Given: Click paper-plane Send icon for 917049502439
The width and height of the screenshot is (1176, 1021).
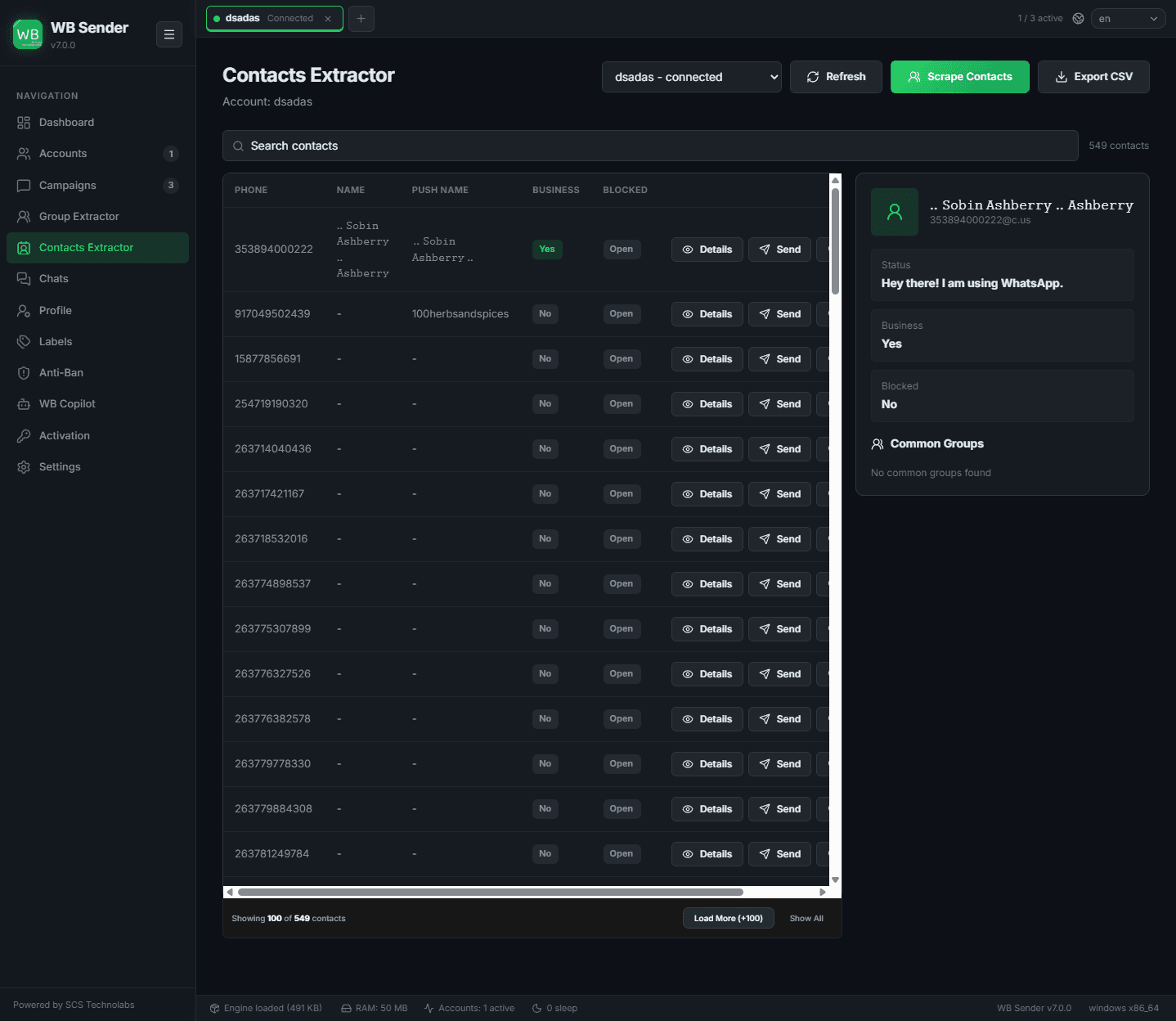Looking at the screenshot, I should point(765,314).
